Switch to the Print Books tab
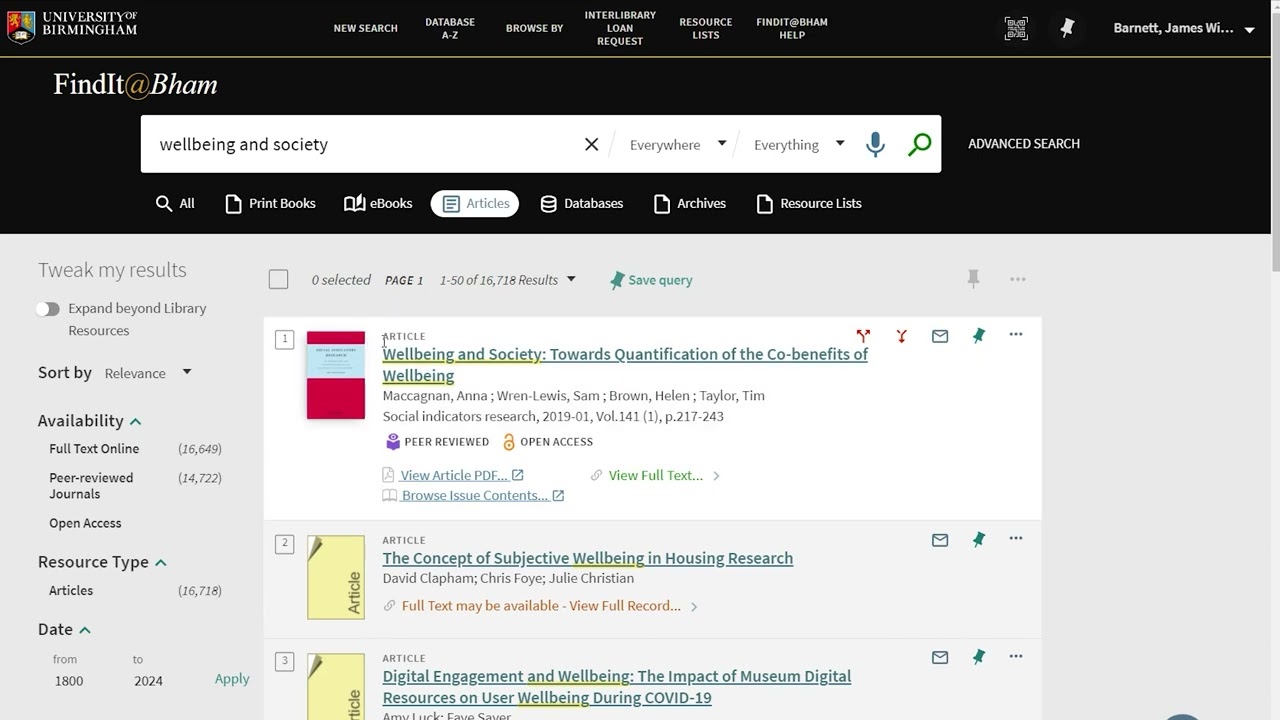The height and width of the screenshot is (720, 1280). [x=270, y=203]
